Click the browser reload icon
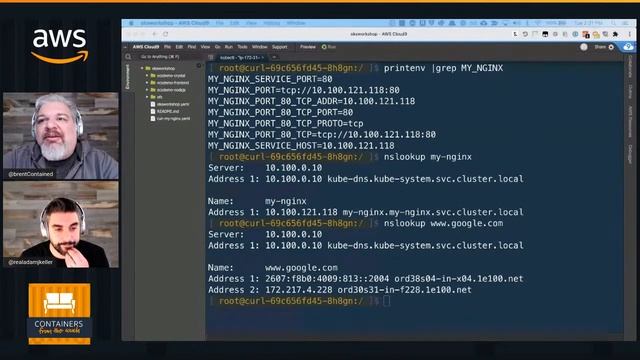The height and width of the screenshot is (360, 640). (x=165, y=34)
